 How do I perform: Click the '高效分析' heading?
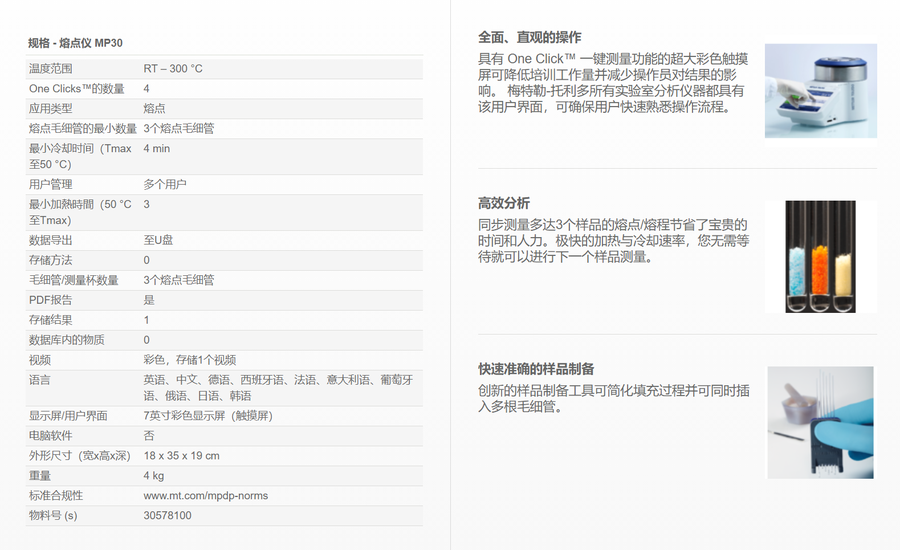pos(503,203)
